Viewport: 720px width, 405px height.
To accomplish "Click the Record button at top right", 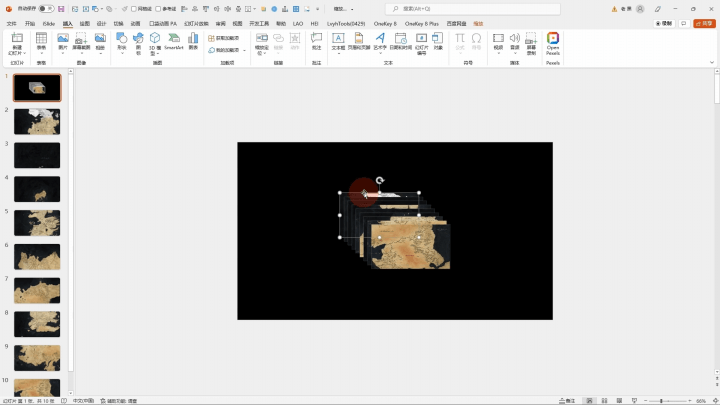I will pyautogui.click(x=663, y=23).
